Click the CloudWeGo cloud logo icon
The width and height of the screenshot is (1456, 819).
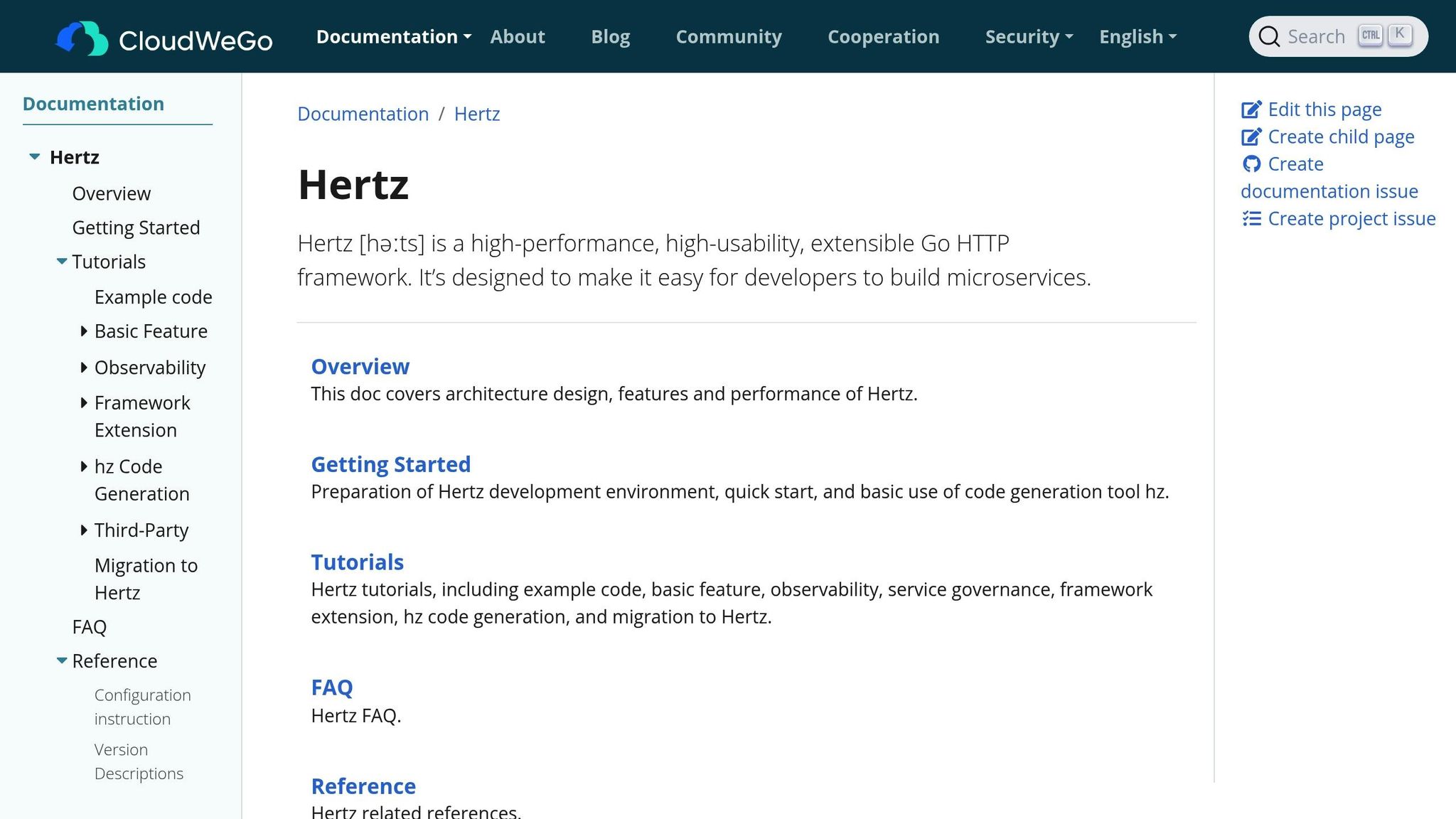click(x=82, y=38)
